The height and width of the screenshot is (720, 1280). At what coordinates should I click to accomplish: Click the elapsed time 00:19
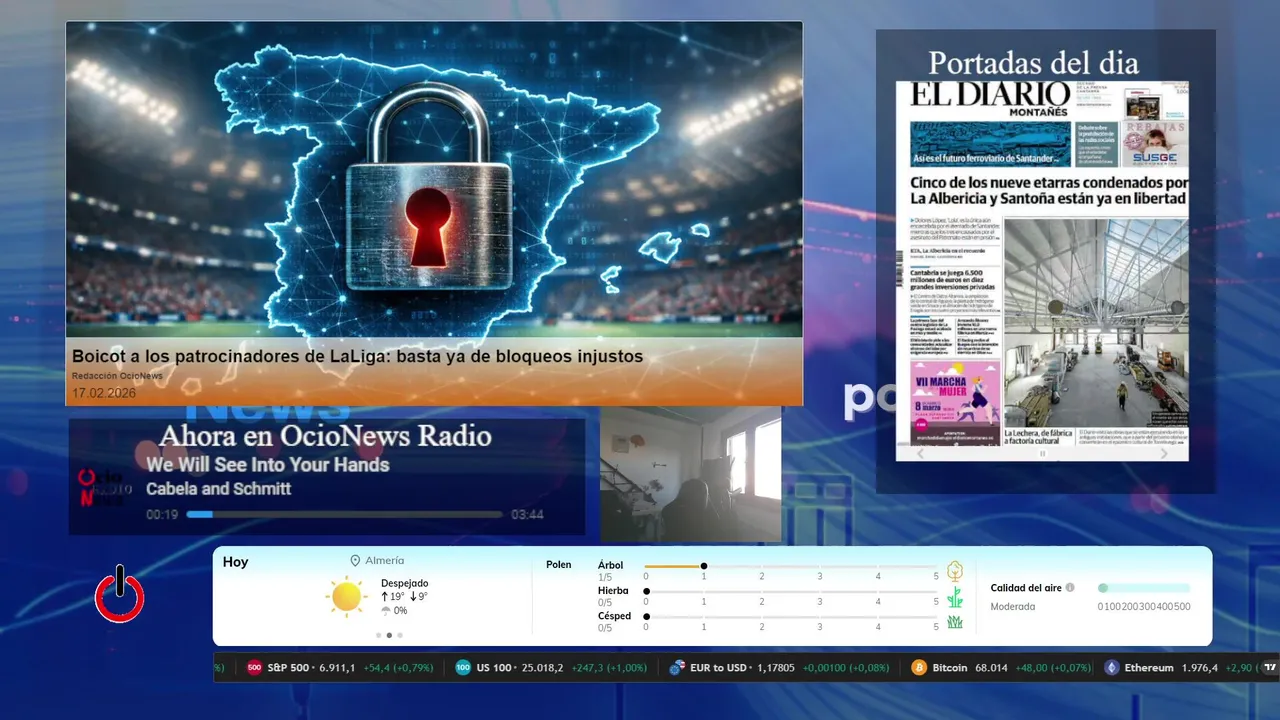[x=162, y=515]
